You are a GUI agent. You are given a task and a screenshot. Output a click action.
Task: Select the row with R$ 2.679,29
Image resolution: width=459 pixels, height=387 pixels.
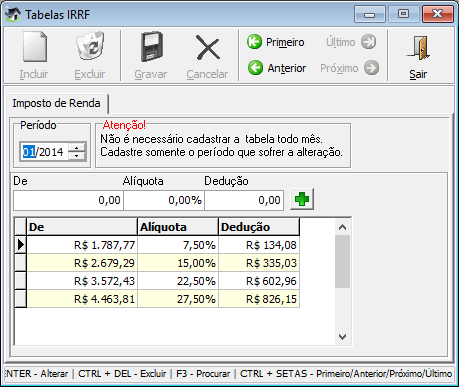coord(157,263)
